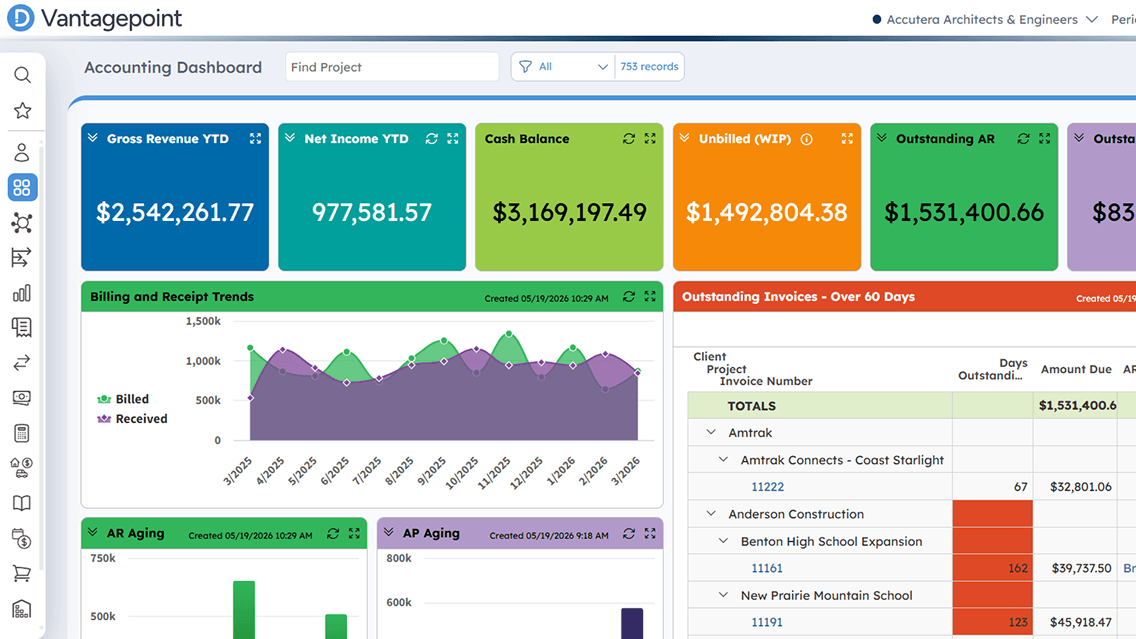Collapse the Anderson Construction client row

click(711, 514)
